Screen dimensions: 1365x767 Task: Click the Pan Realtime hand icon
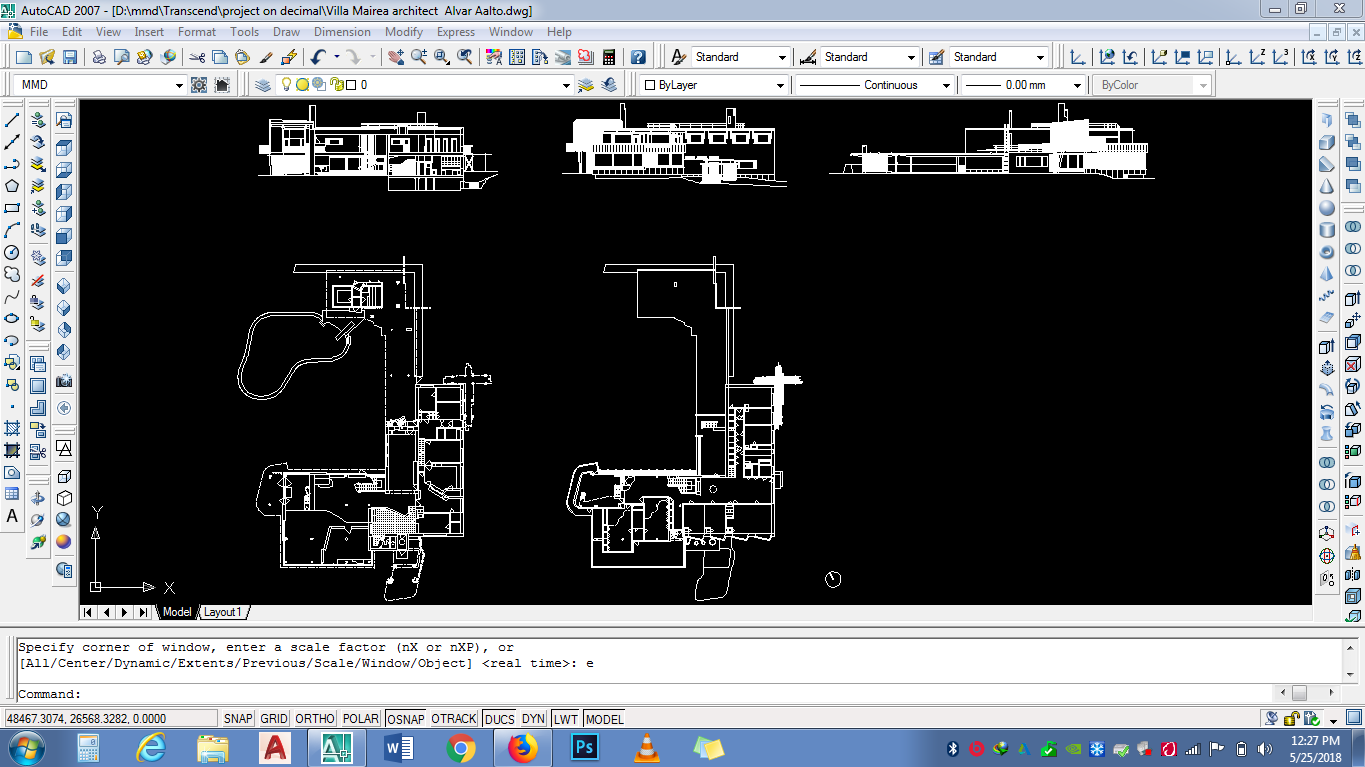click(x=396, y=57)
